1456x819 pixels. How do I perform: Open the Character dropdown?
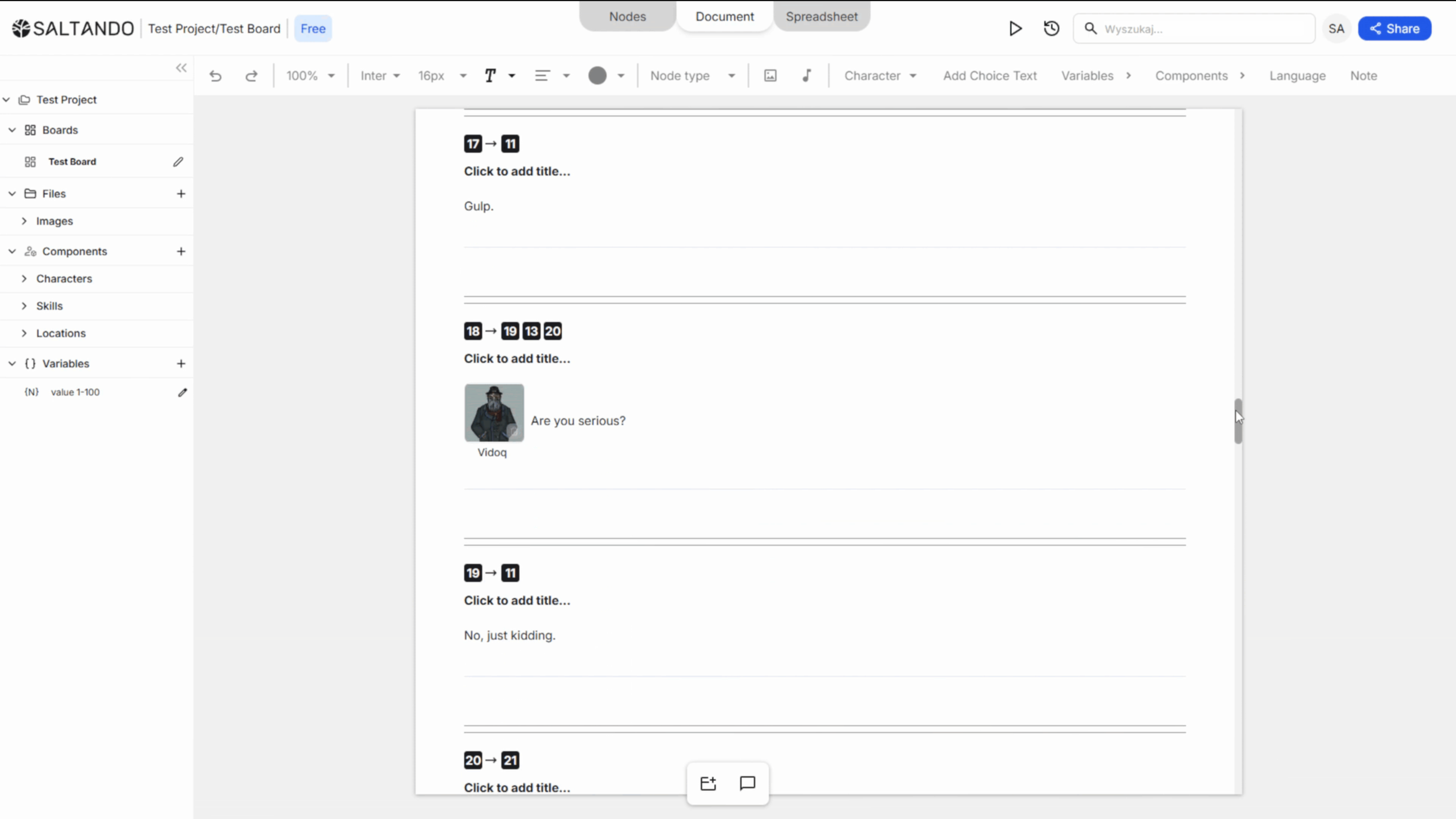[x=880, y=76]
